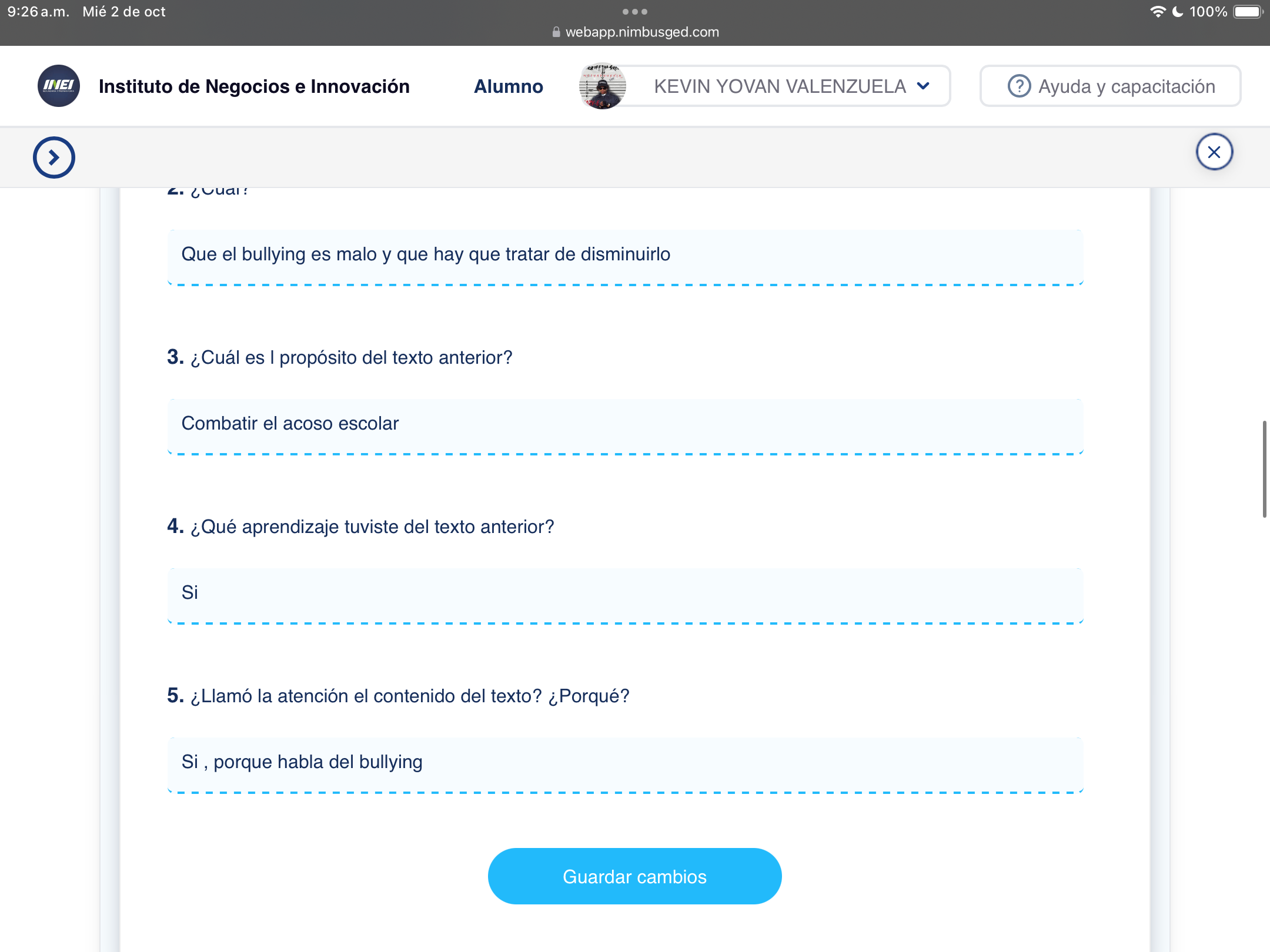Expand the sidebar with the arrow circle icon
Screen dimensions: 1270x952
point(54,157)
